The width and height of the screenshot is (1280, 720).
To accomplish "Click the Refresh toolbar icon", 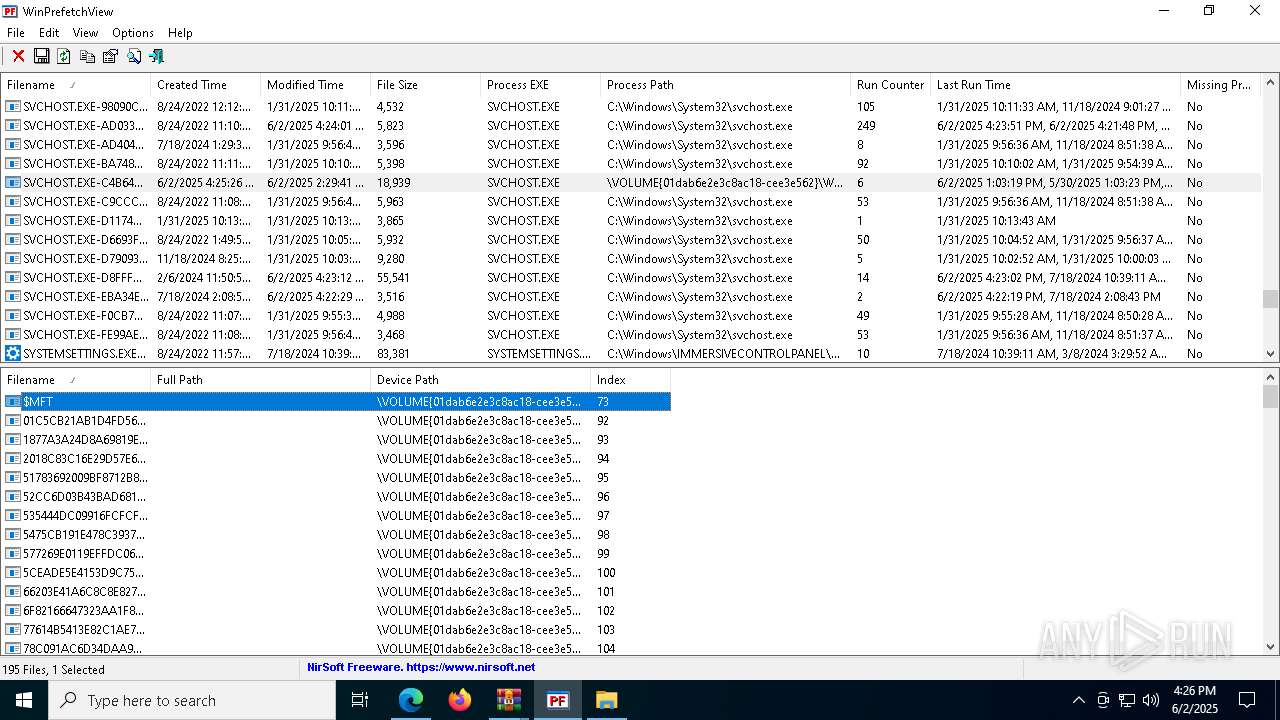I will coord(64,56).
